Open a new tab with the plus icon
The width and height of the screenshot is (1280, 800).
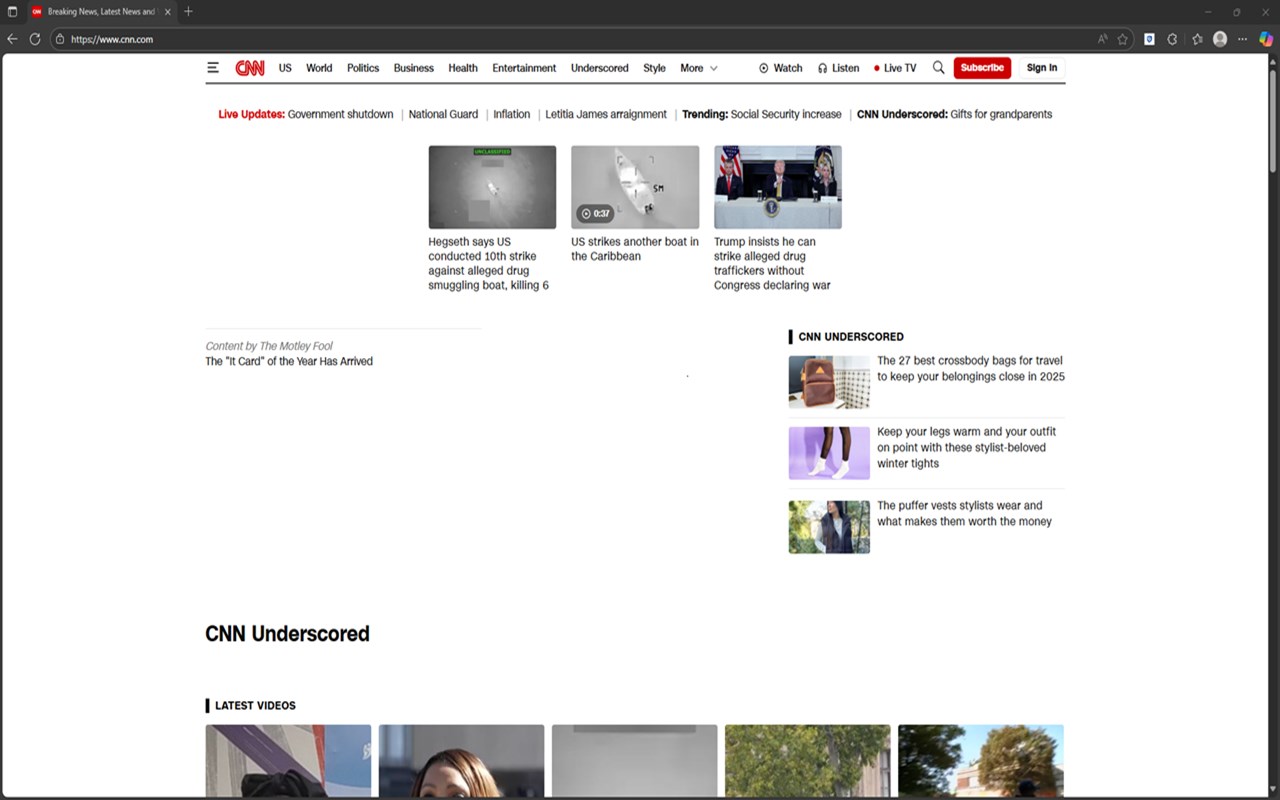pyautogui.click(x=188, y=12)
